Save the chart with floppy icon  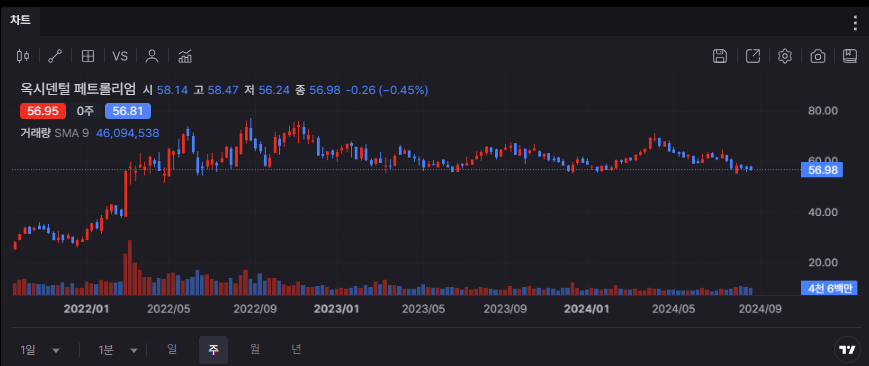pyautogui.click(x=720, y=56)
